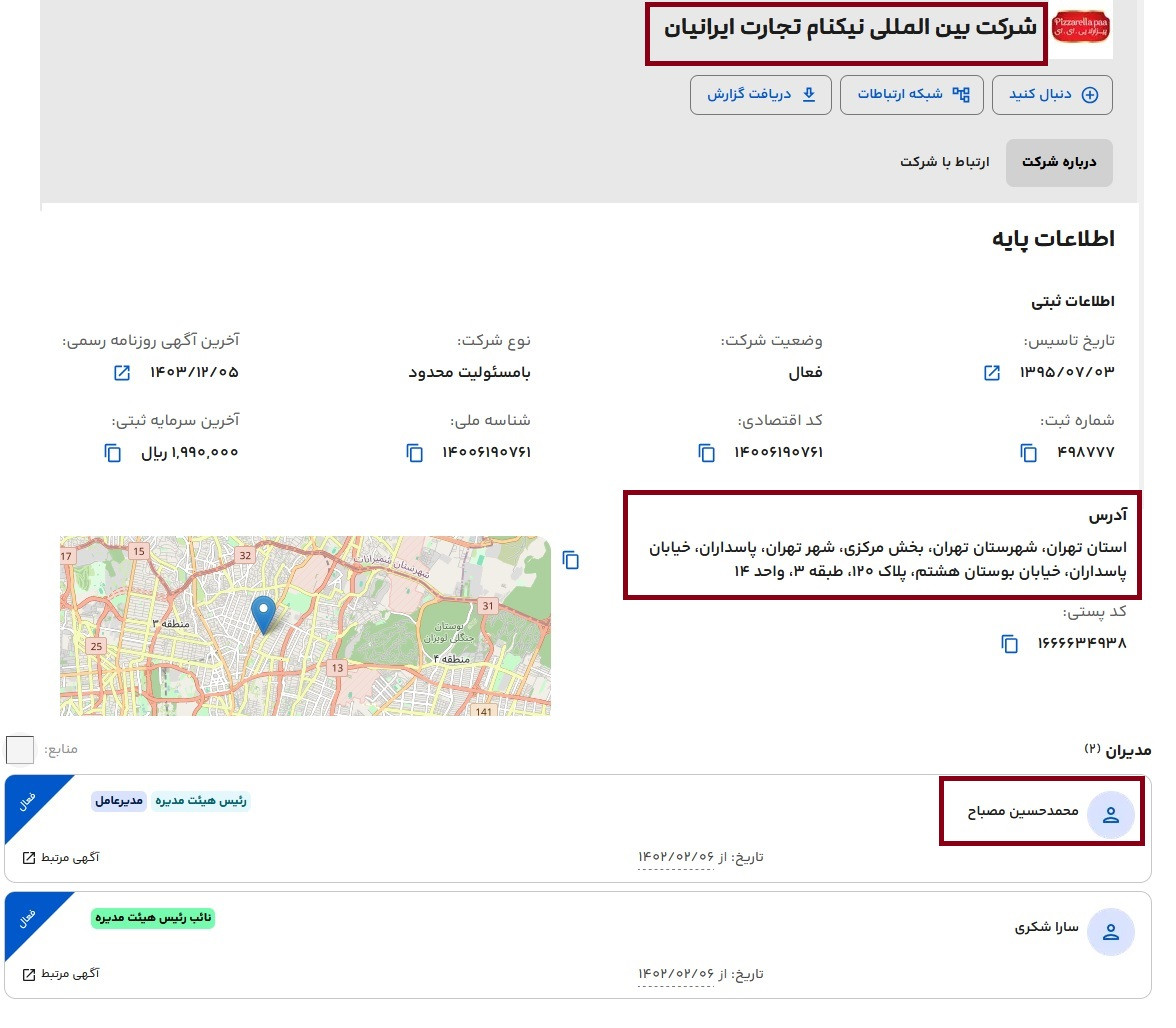Click the Tehran map thumbnail
The image size is (1176, 1028).
point(305,625)
